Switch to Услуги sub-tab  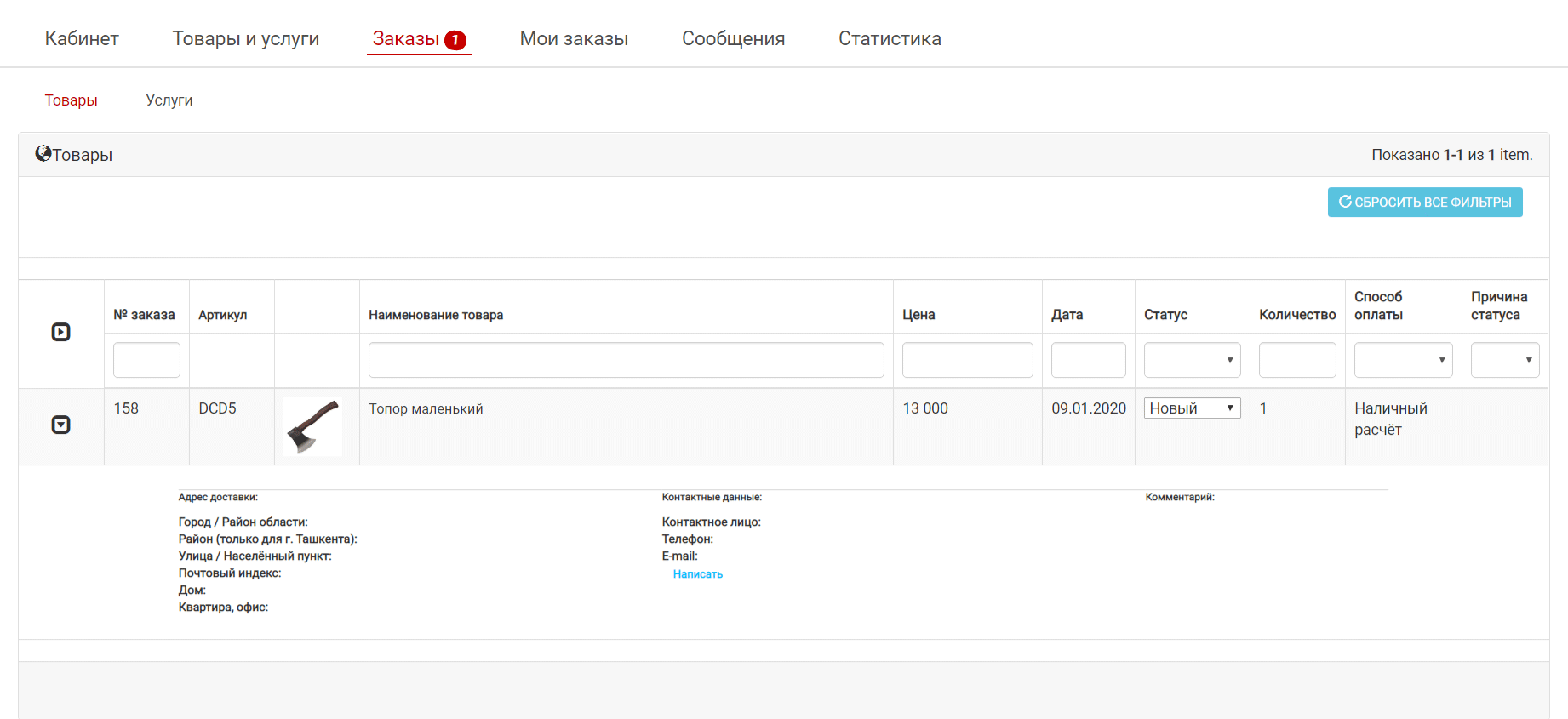(169, 100)
